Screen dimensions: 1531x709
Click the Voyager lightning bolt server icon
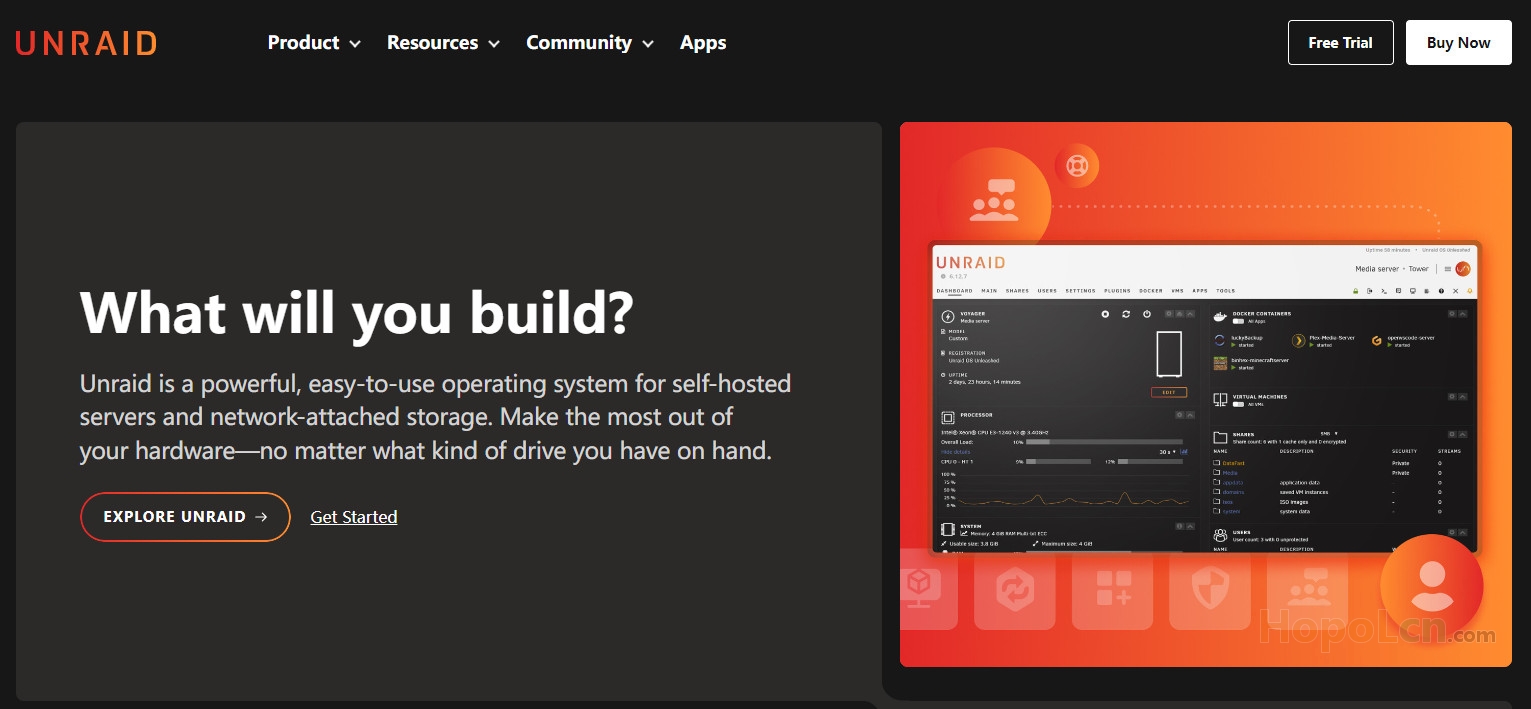(948, 317)
